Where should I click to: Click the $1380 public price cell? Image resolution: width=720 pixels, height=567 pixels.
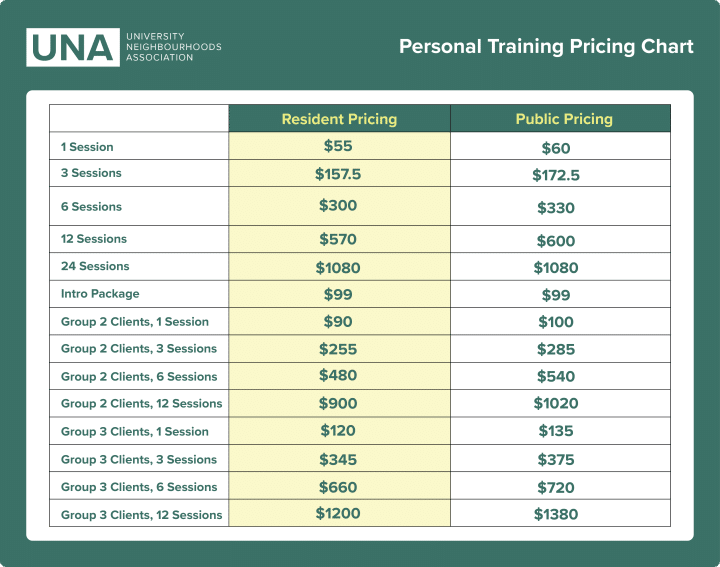556,515
